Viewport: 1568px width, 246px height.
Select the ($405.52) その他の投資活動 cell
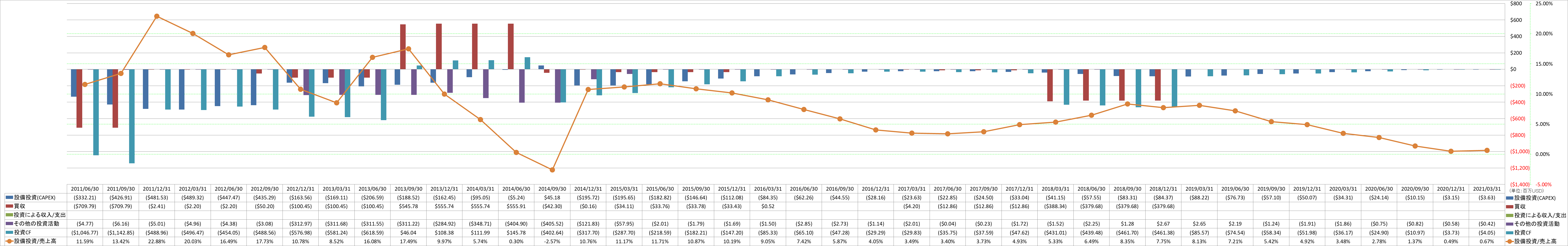pyautogui.click(x=552, y=223)
